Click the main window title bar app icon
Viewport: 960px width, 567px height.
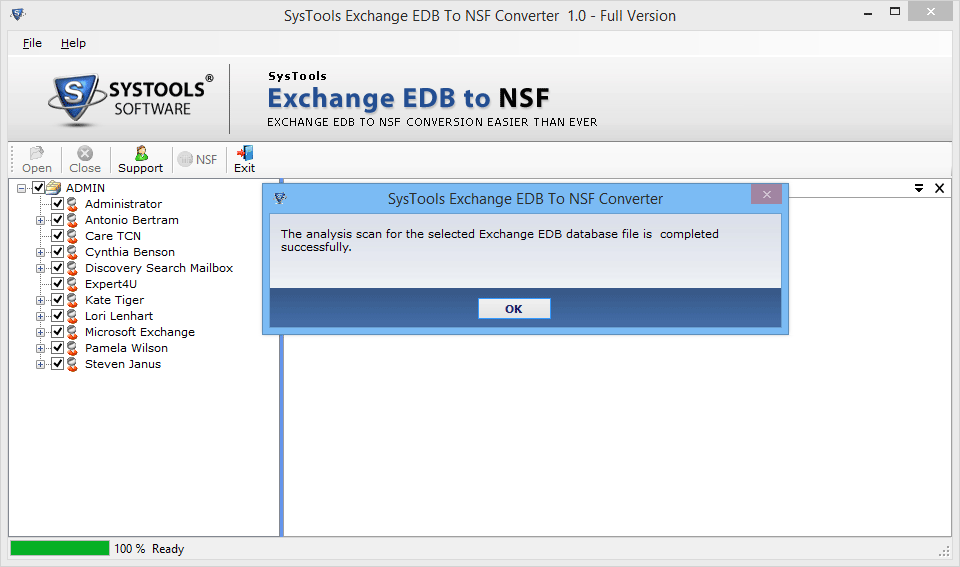(18, 14)
